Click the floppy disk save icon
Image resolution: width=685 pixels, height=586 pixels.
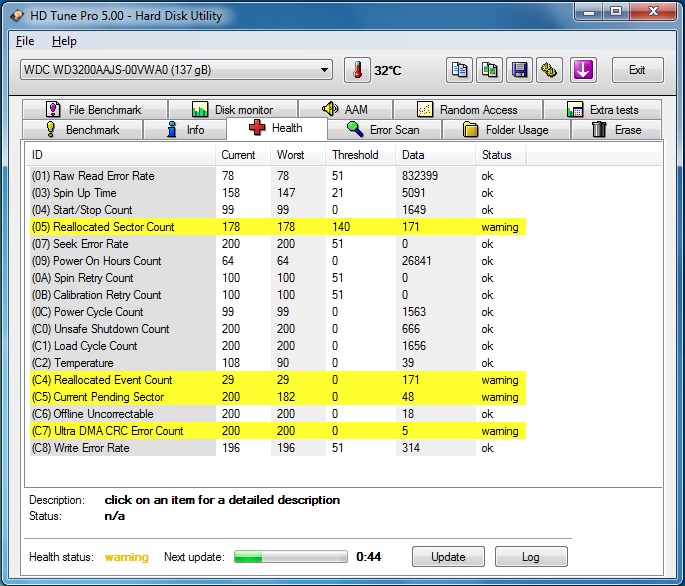click(x=519, y=70)
